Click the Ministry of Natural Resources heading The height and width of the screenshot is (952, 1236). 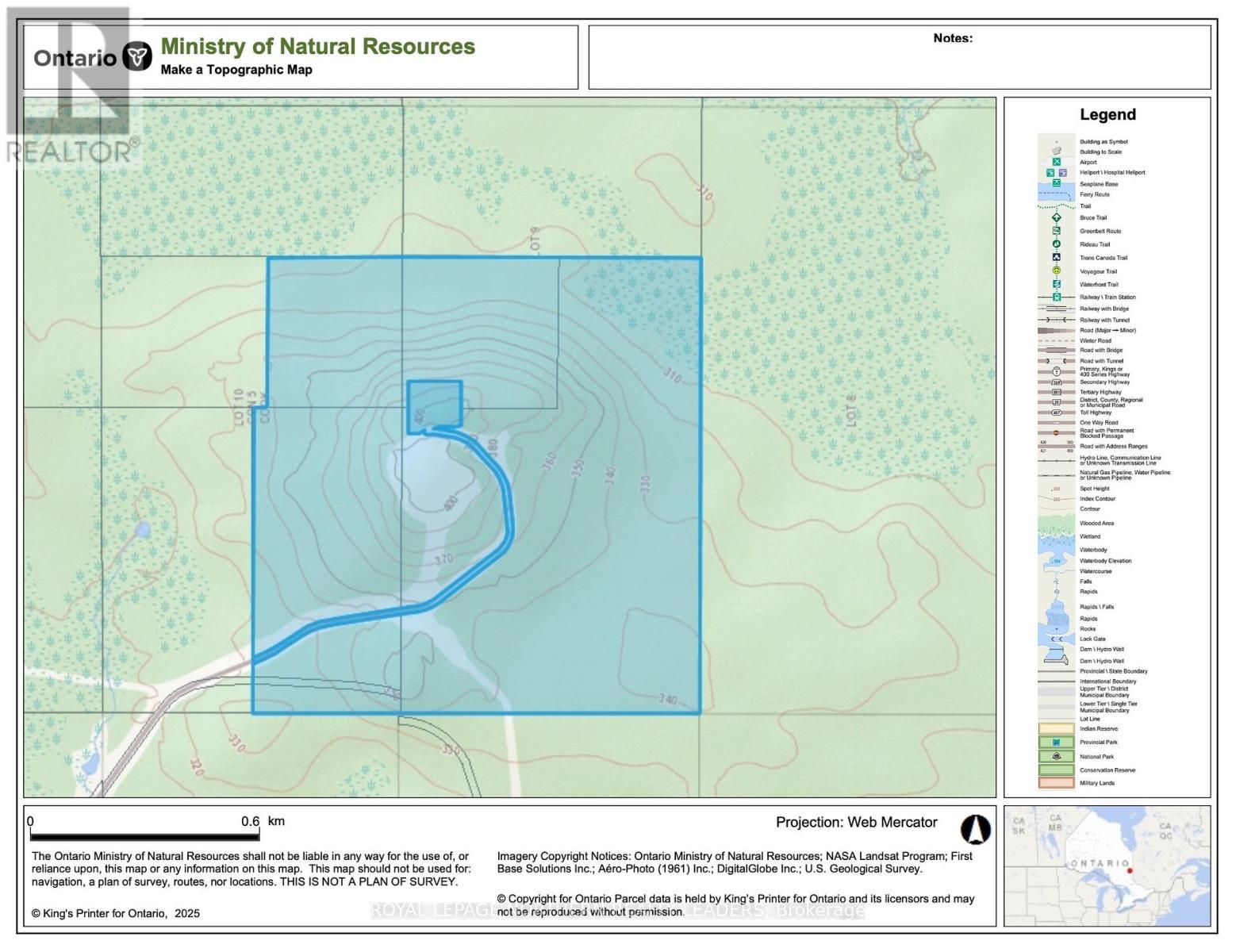(x=317, y=47)
